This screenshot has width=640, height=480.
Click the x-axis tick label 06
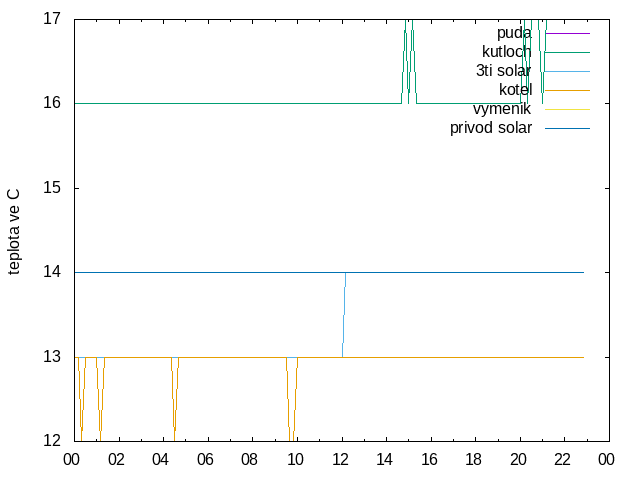(x=205, y=460)
